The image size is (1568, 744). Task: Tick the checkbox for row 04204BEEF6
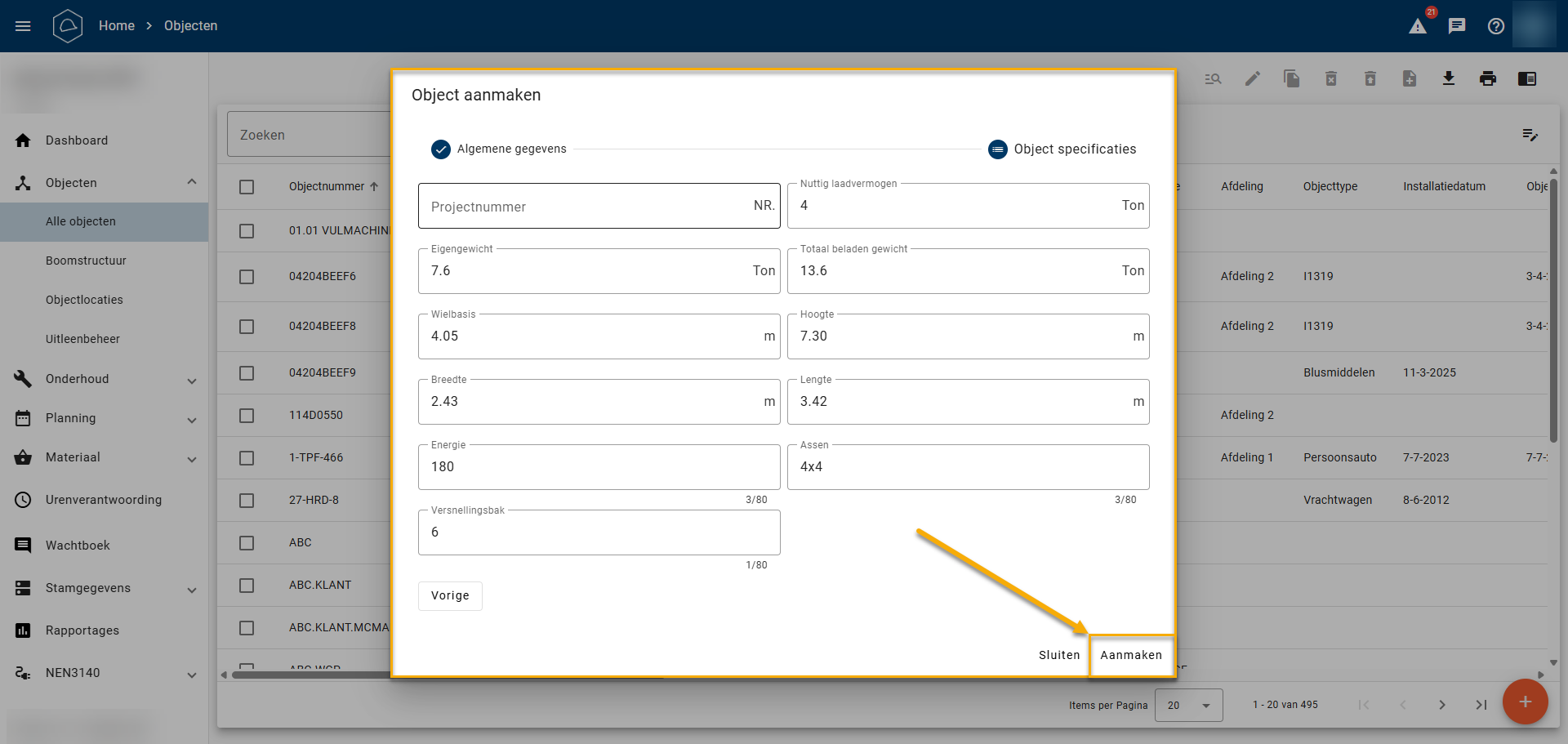point(247,277)
